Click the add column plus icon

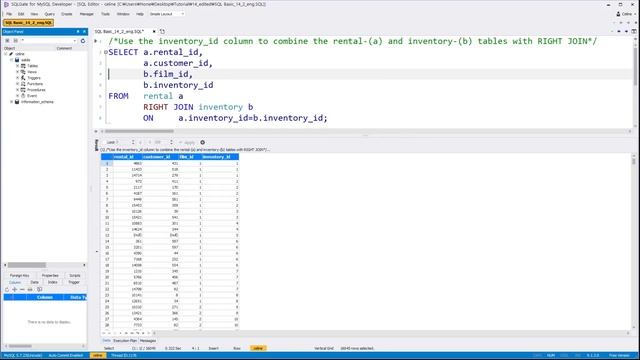click(14, 289)
